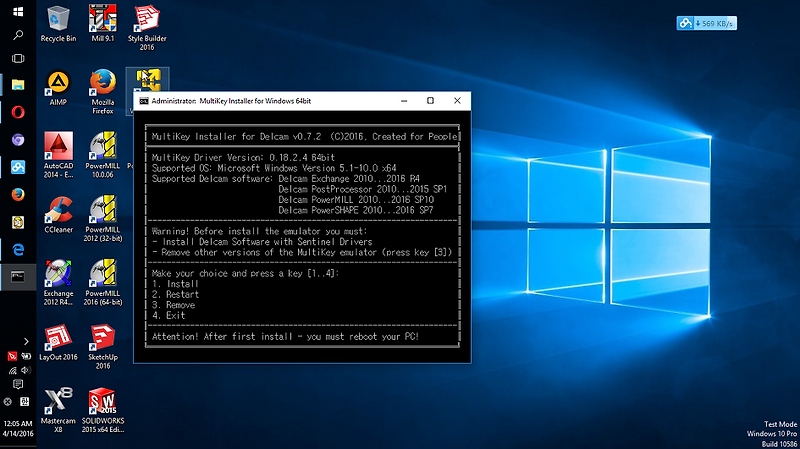
Task: Open File Explorer from the taskbar
Action: tap(18, 85)
